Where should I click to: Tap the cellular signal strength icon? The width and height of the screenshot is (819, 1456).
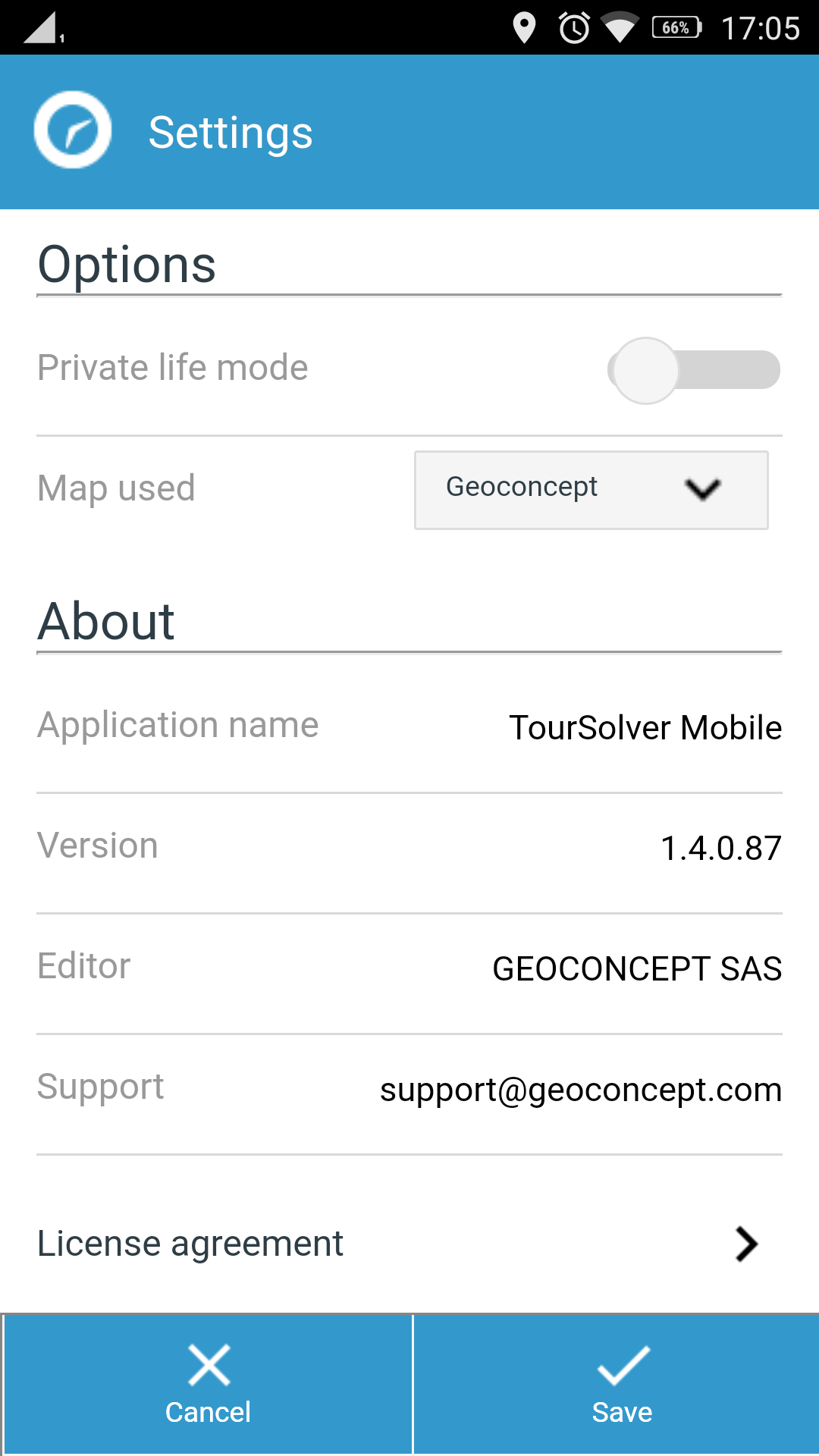(x=42, y=27)
